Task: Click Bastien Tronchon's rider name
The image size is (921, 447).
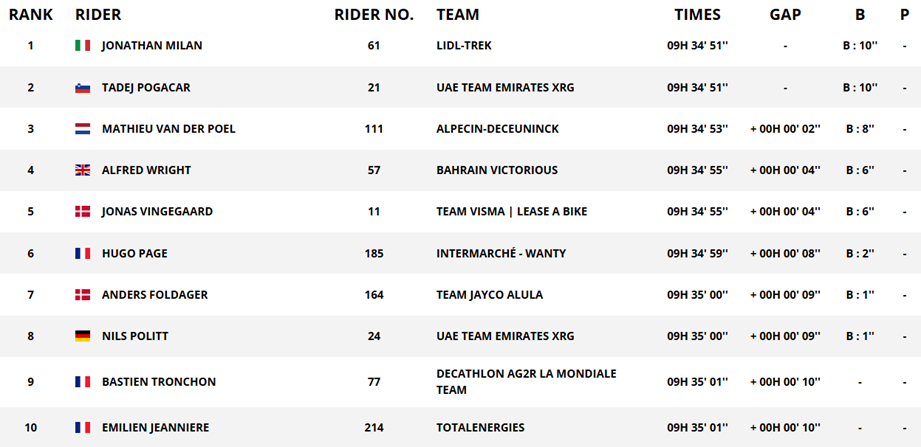Action: click(x=159, y=382)
